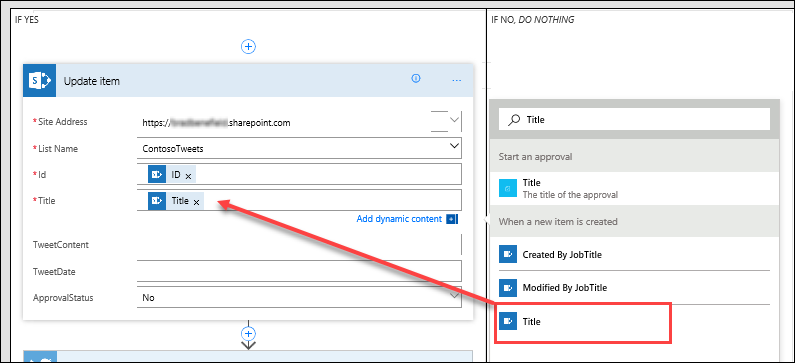The height and width of the screenshot is (363, 795).
Task: Click When a new item is created header
Action: 634,222
